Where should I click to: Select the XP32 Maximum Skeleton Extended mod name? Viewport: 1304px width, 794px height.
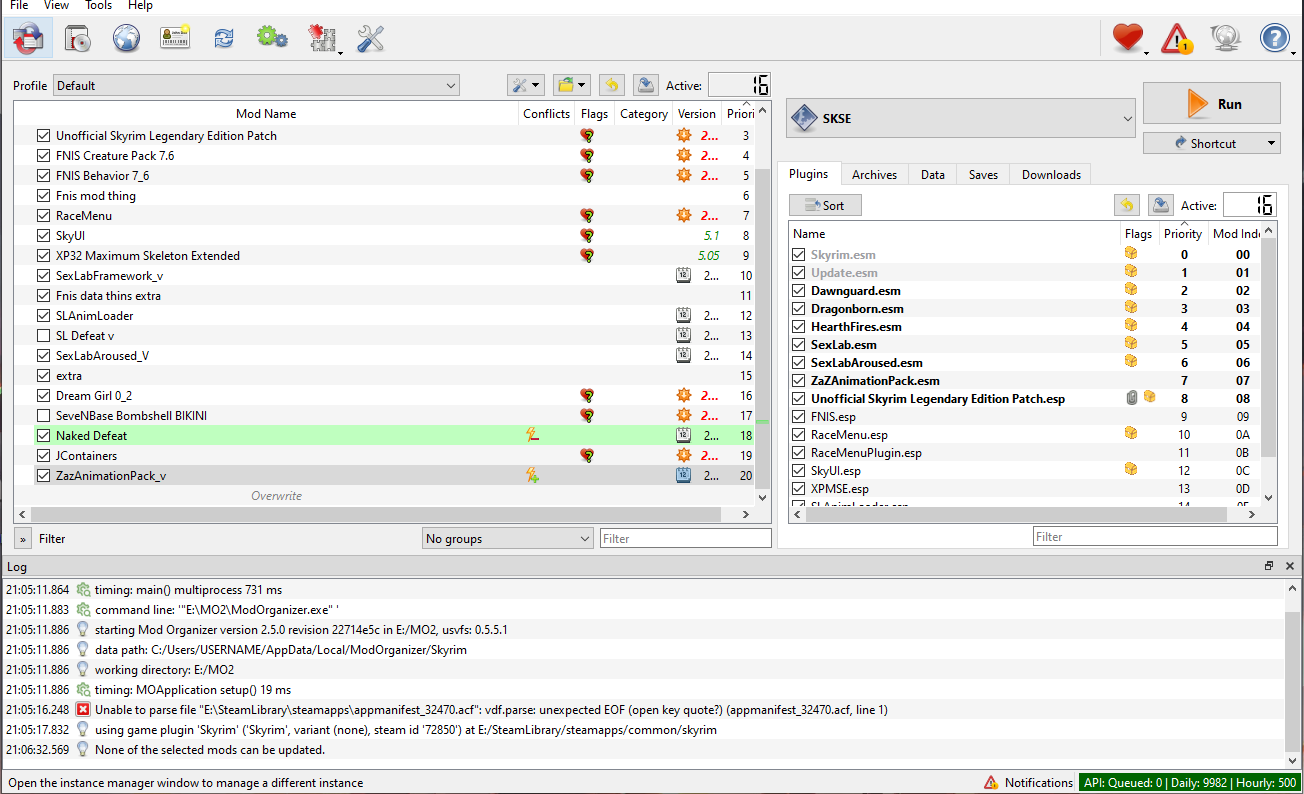click(x=148, y=255)
